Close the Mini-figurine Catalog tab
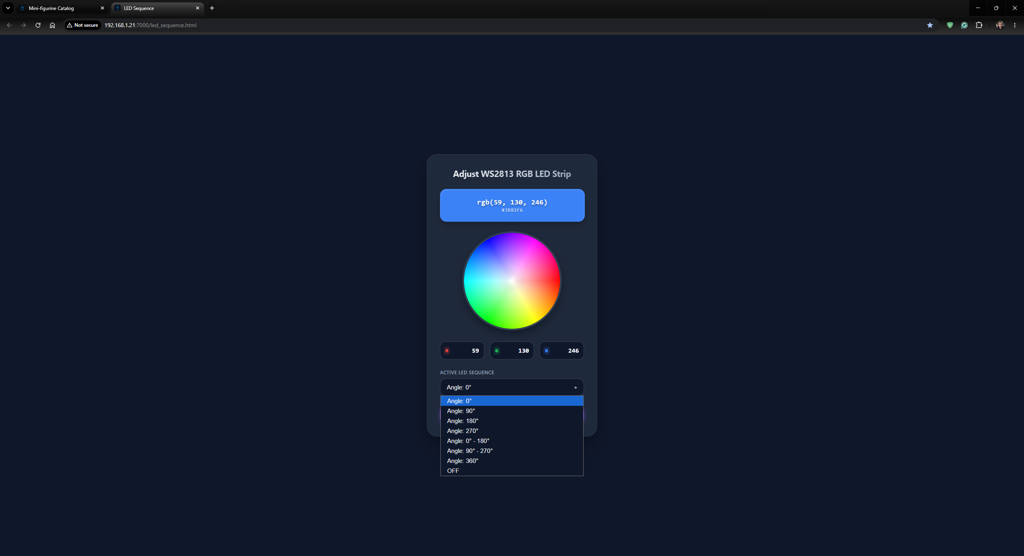Screen dimensions: 1024x556 (x=102, y=8)
